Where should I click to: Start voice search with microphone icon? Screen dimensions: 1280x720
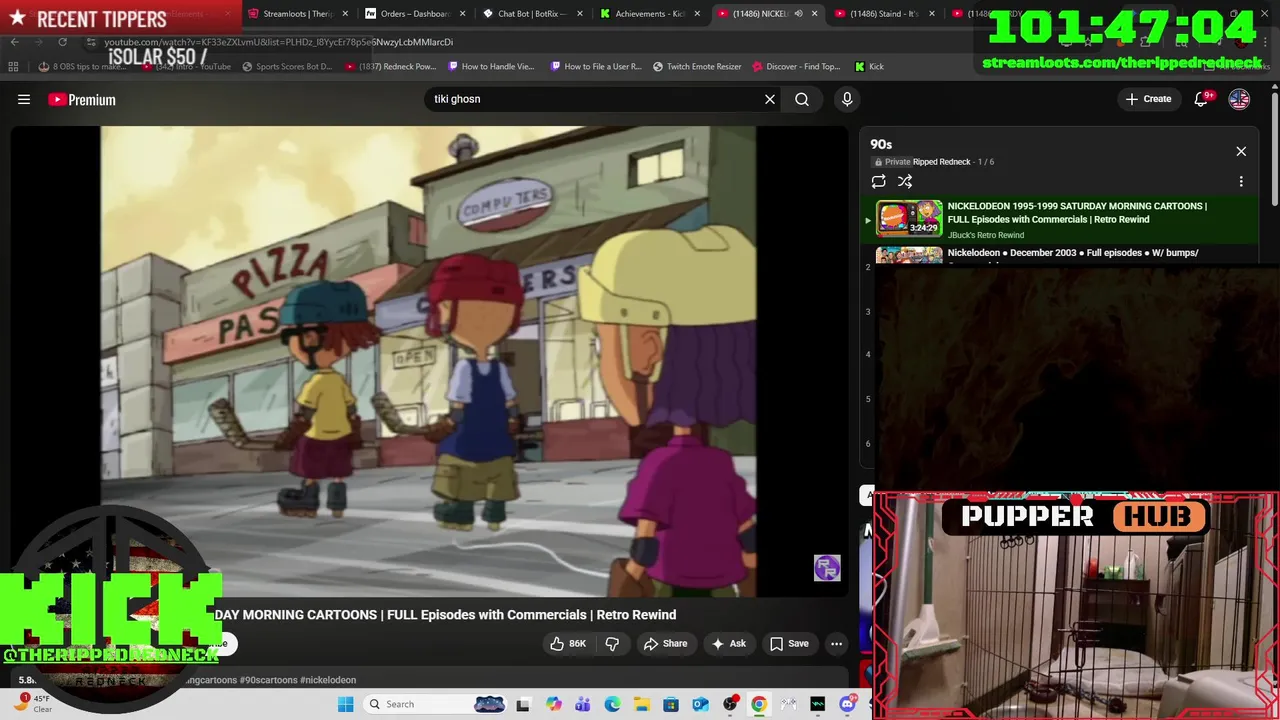click(847, 99)
